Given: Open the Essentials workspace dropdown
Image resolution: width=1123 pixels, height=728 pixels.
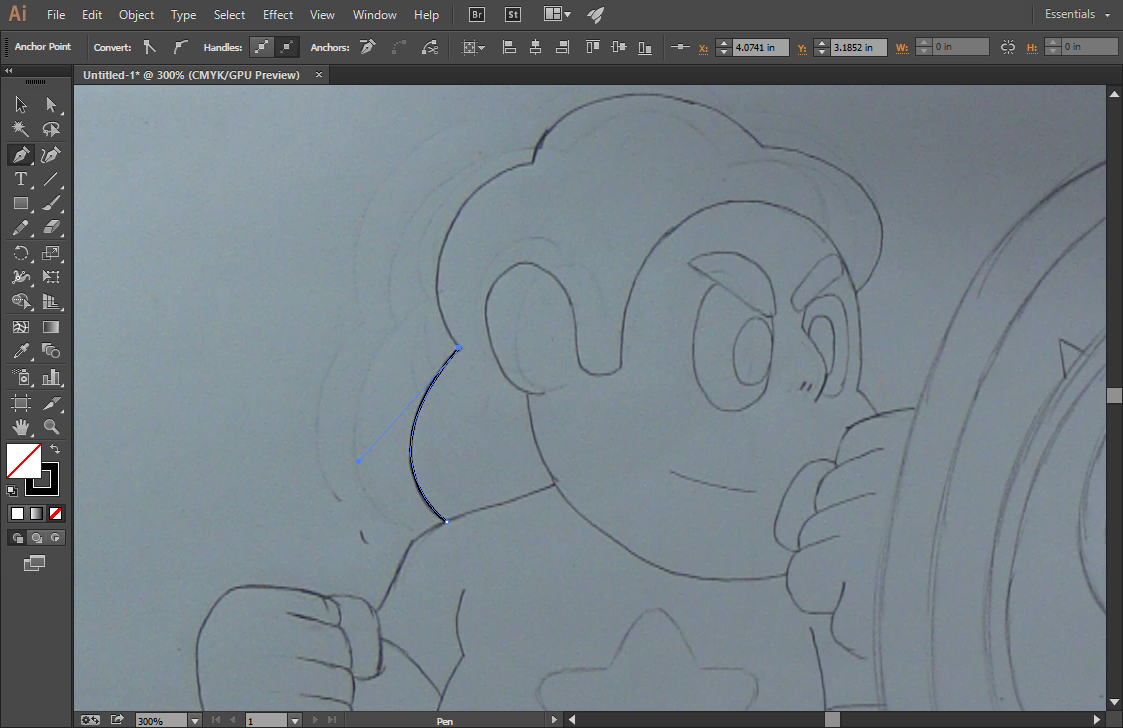Looking at the screenshot, I should point(1077,14).
